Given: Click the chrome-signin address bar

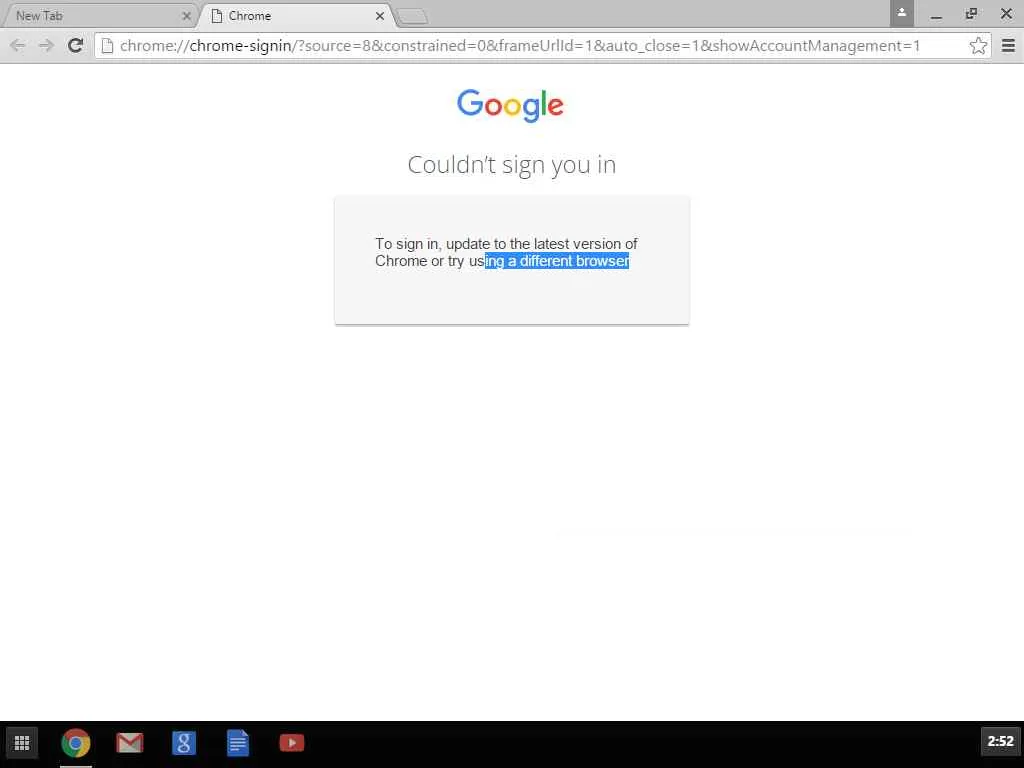Looking at the screenshot, I should tap(542, 46).
